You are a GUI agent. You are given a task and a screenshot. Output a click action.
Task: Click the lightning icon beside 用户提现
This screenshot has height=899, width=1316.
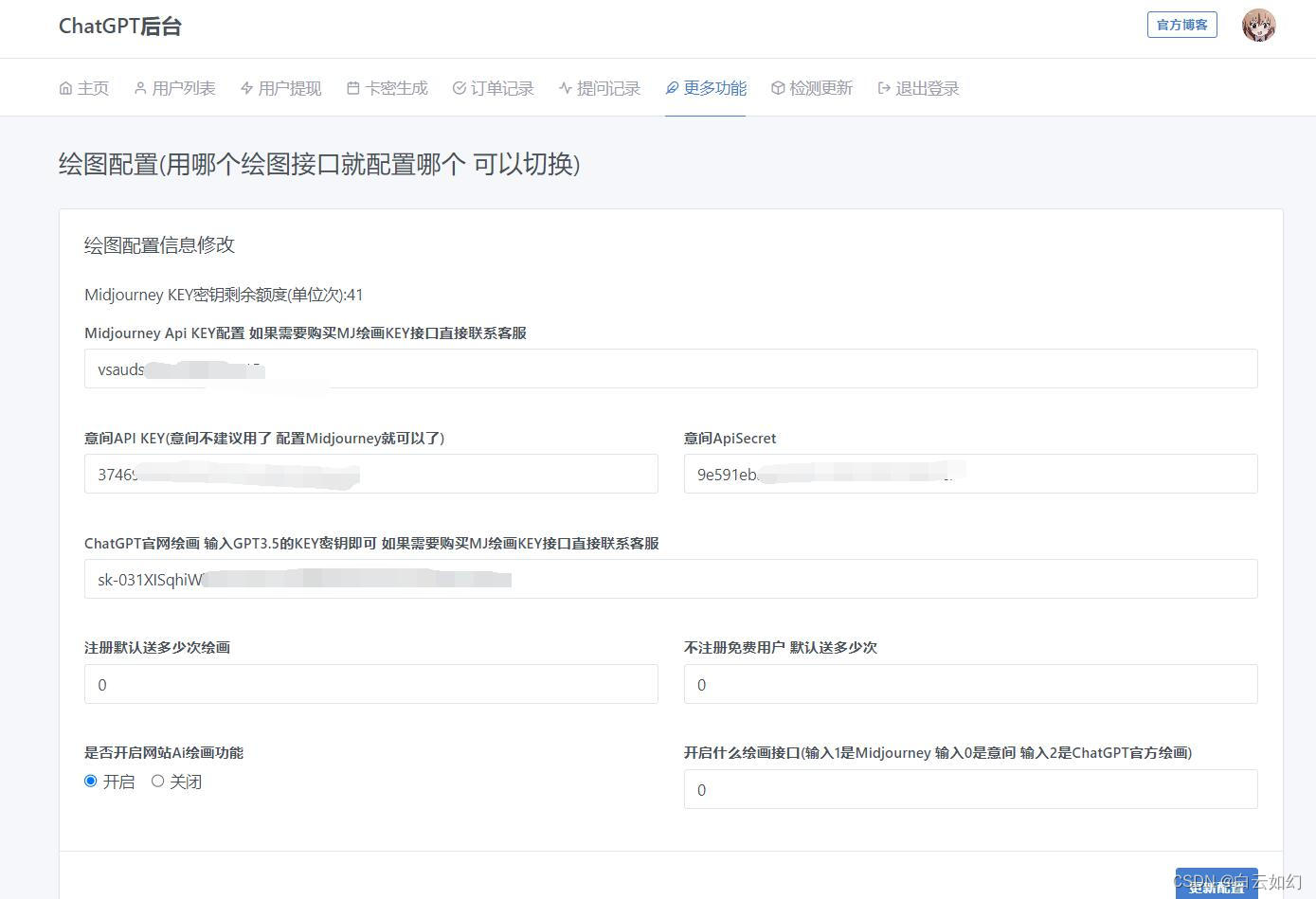coord(246,88)
